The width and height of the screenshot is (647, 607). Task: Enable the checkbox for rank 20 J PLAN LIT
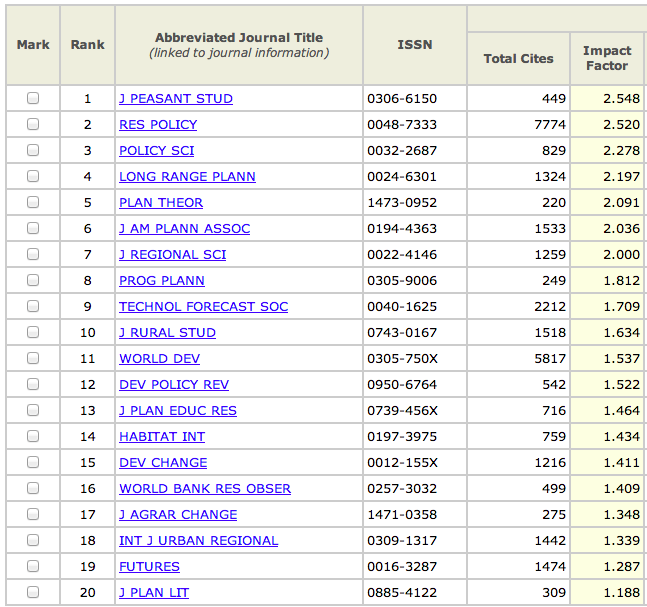(x=33, y=592)
